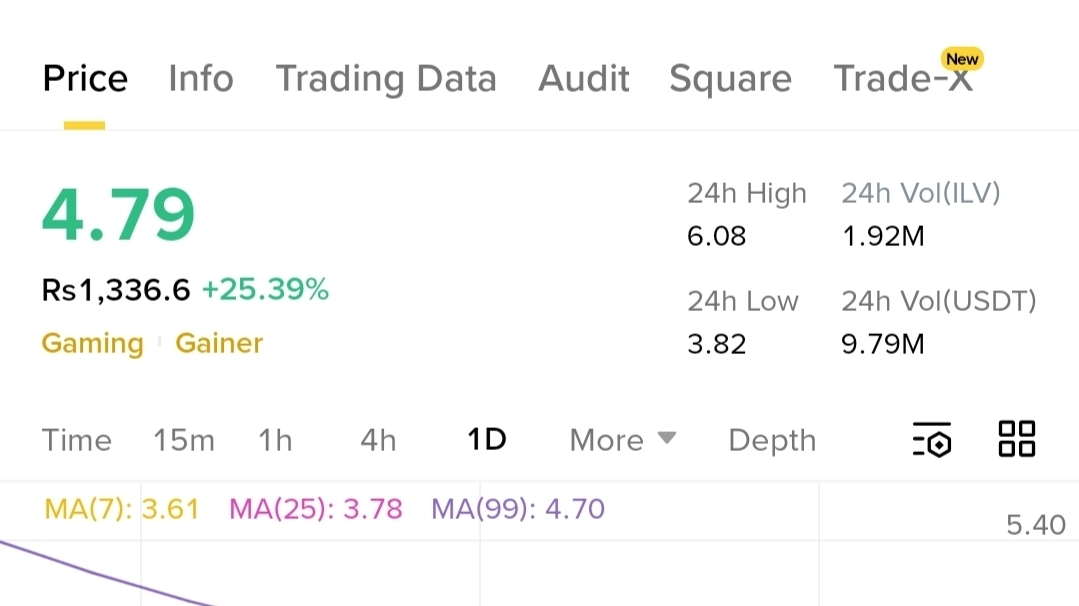The width and height of the screenshot is (1079, 606).
Task: Open the chart indicator settings icon
Action: 931,440
